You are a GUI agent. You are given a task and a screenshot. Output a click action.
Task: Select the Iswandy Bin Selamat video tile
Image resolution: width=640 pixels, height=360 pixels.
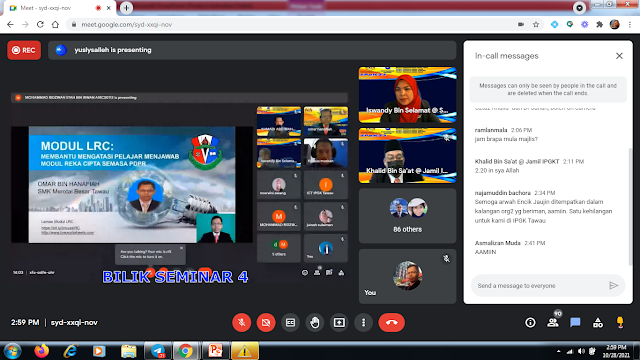click(x=407, y=95)
